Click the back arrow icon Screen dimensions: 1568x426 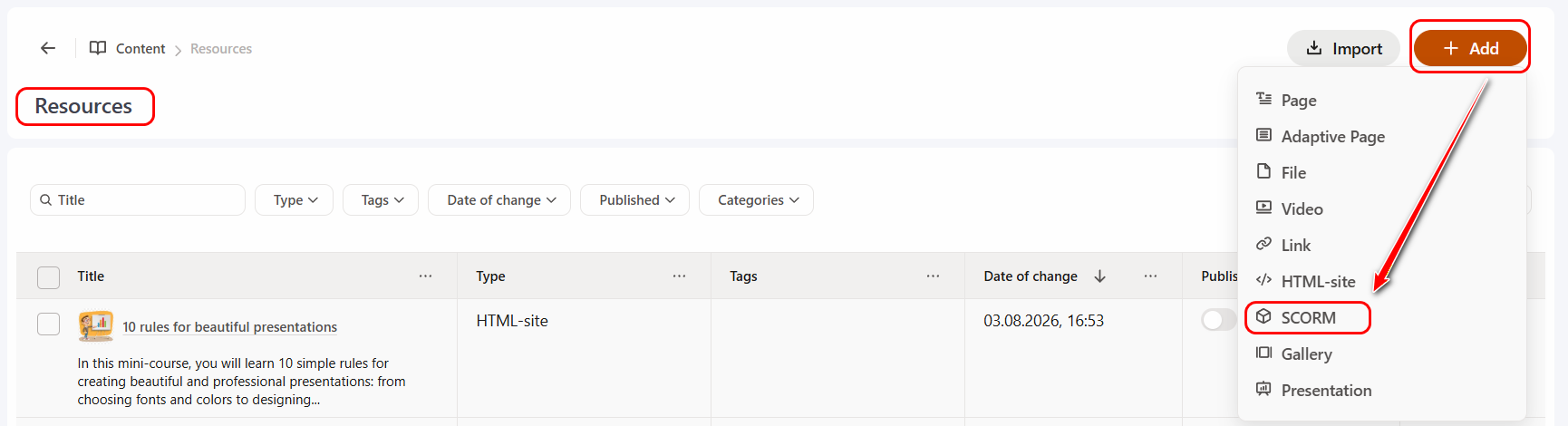pyautogui.click(x=48, y=48)
